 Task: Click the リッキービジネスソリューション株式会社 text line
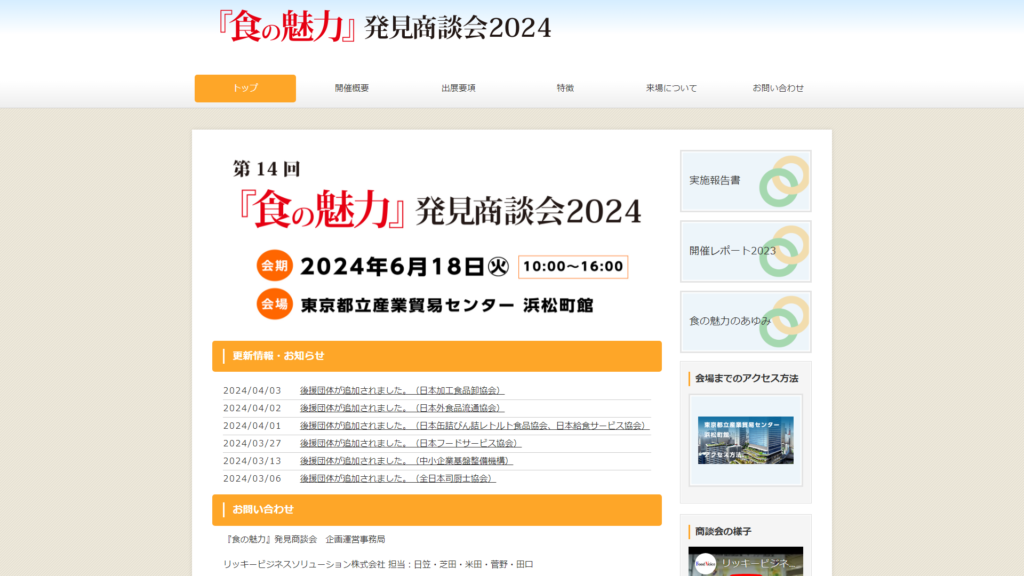378,564
